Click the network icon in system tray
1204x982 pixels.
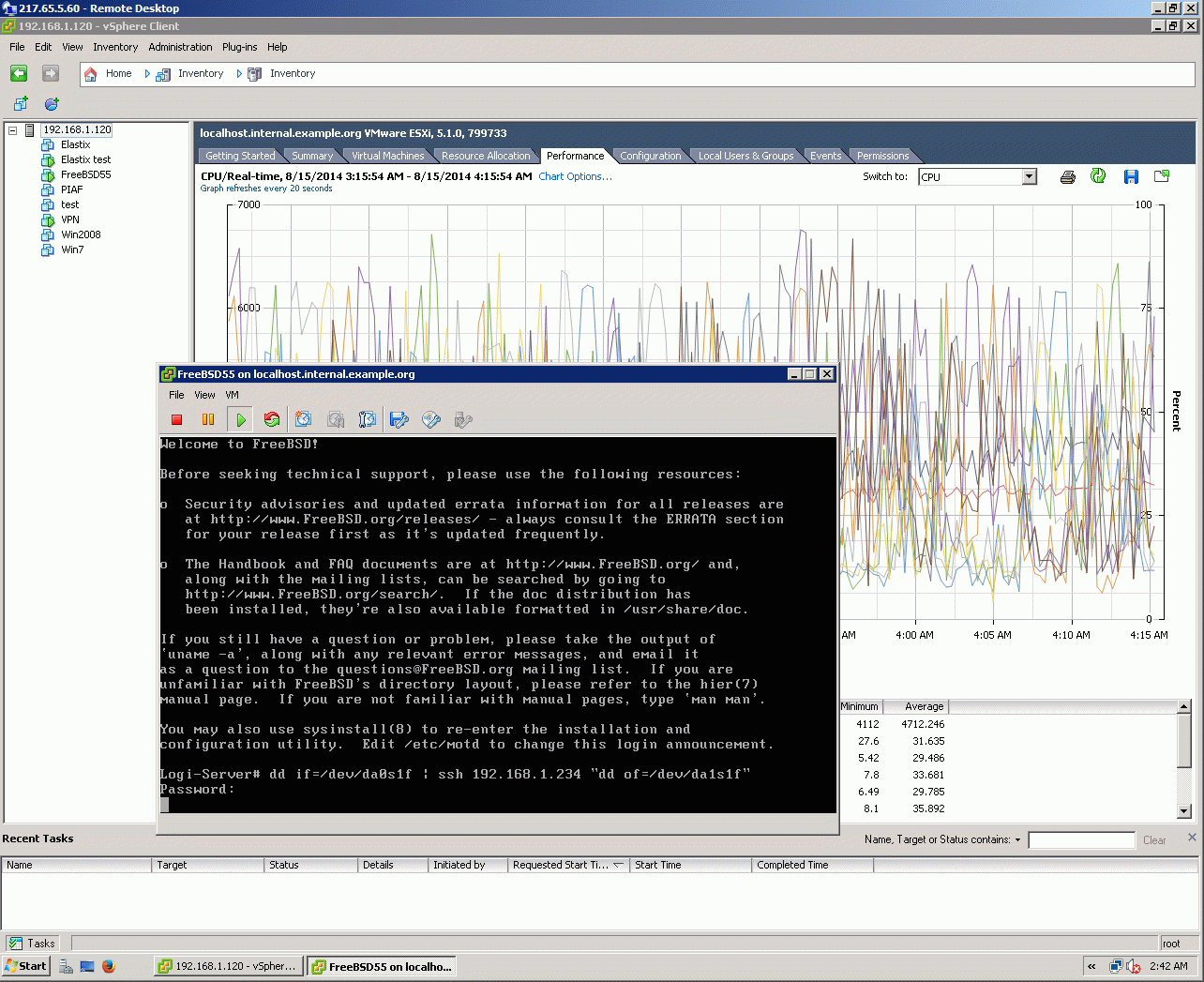[1116, 966]
